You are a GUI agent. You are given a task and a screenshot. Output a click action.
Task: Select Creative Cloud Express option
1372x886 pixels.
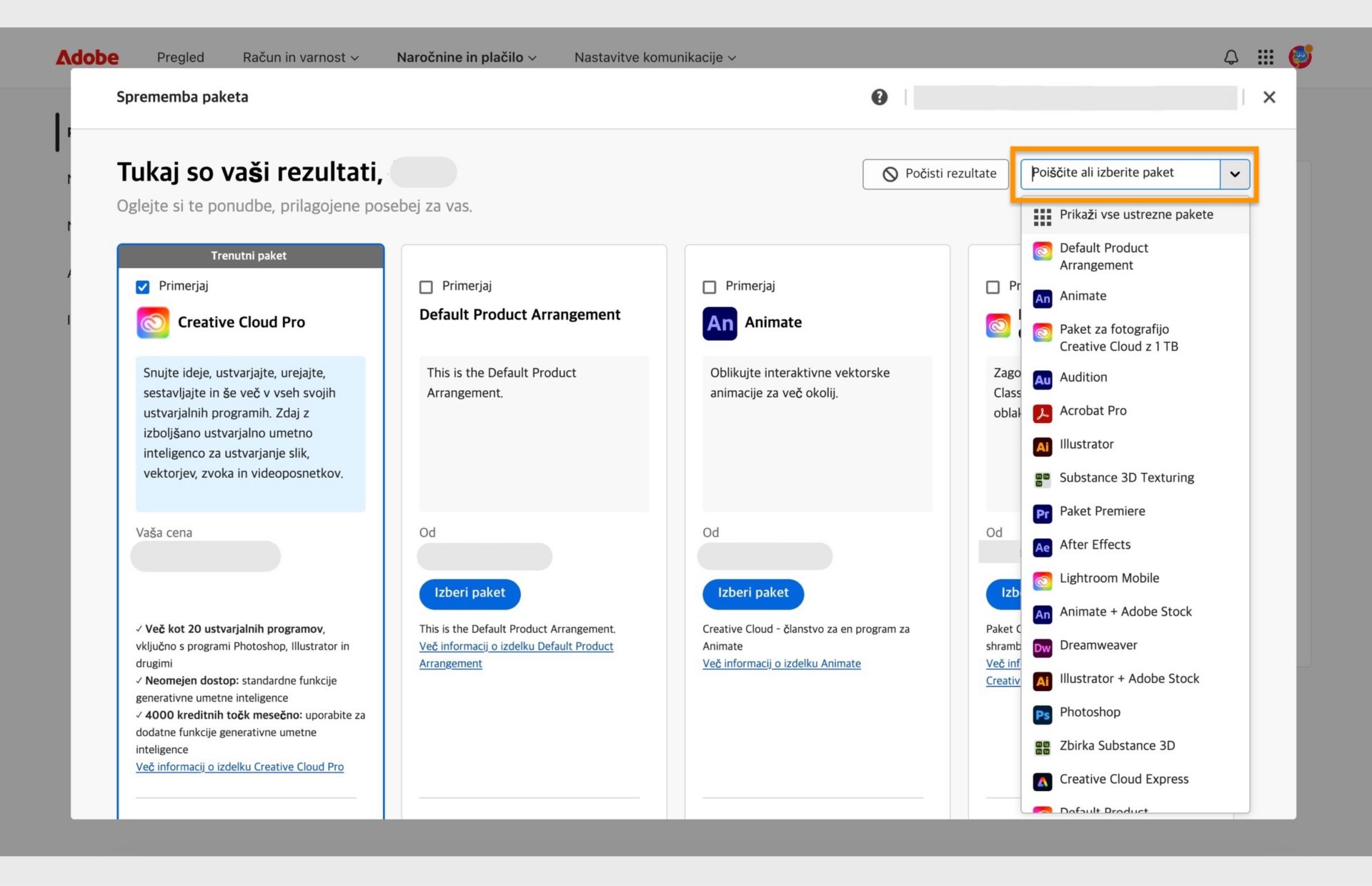click(1123, 780)
